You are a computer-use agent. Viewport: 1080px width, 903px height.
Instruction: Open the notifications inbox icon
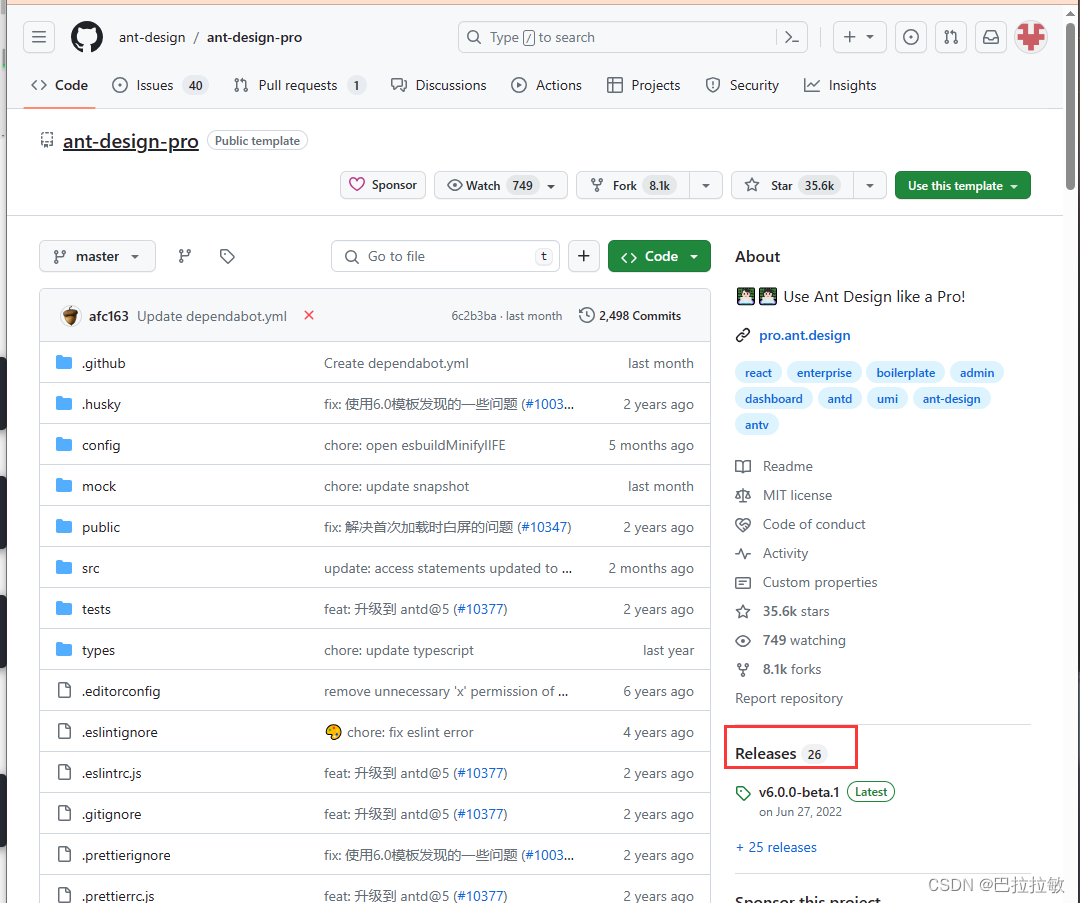point(990,37)
